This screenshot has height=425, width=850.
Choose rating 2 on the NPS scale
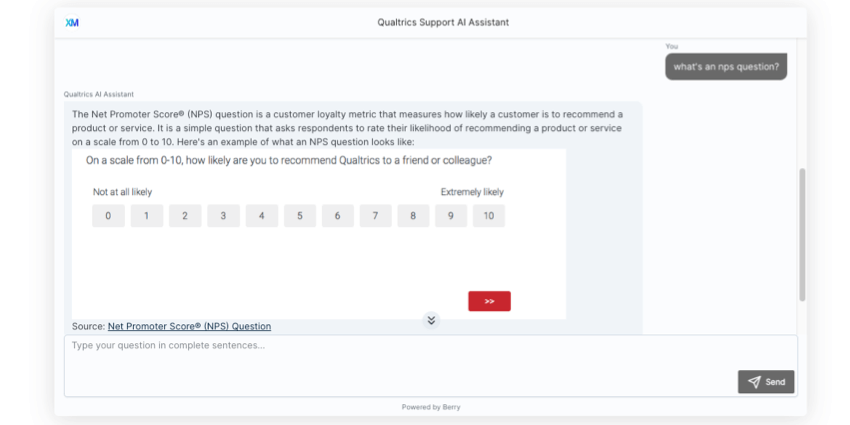tap(185, 216)
